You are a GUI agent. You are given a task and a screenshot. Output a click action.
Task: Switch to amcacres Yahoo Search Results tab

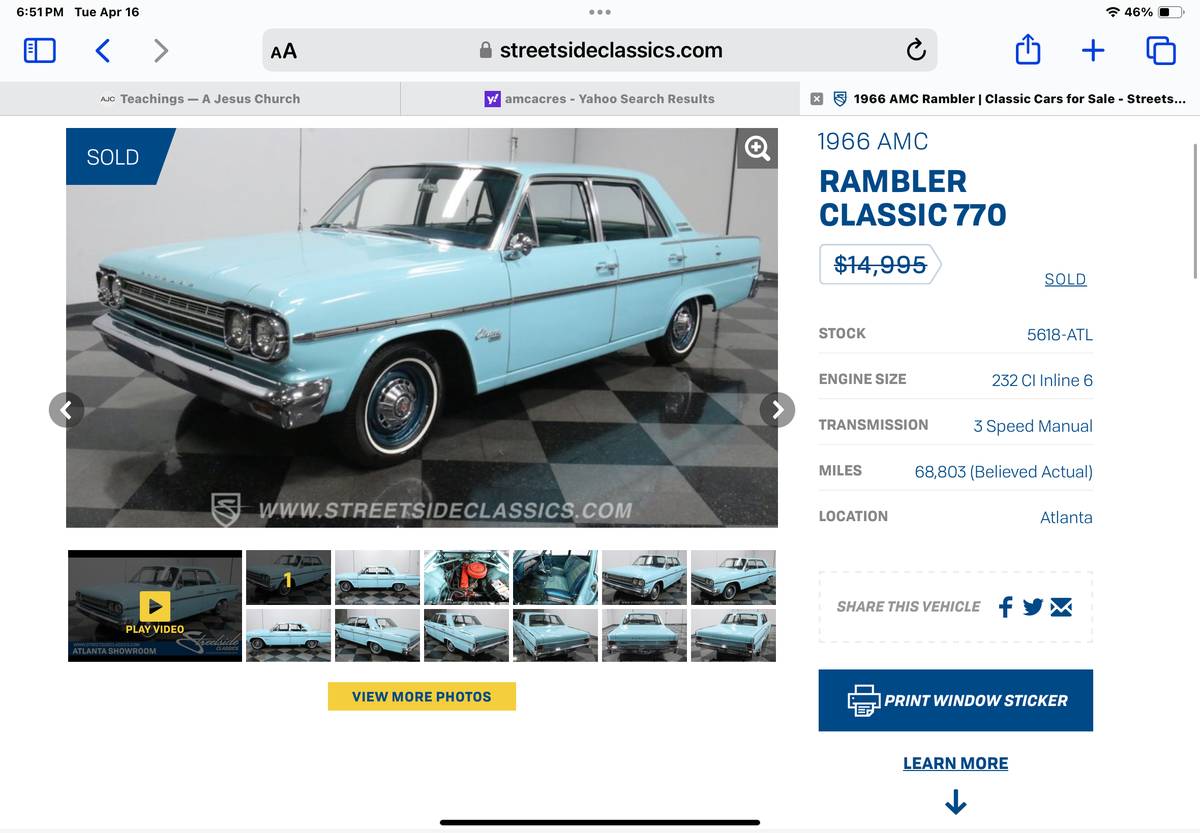coord(600,99)
